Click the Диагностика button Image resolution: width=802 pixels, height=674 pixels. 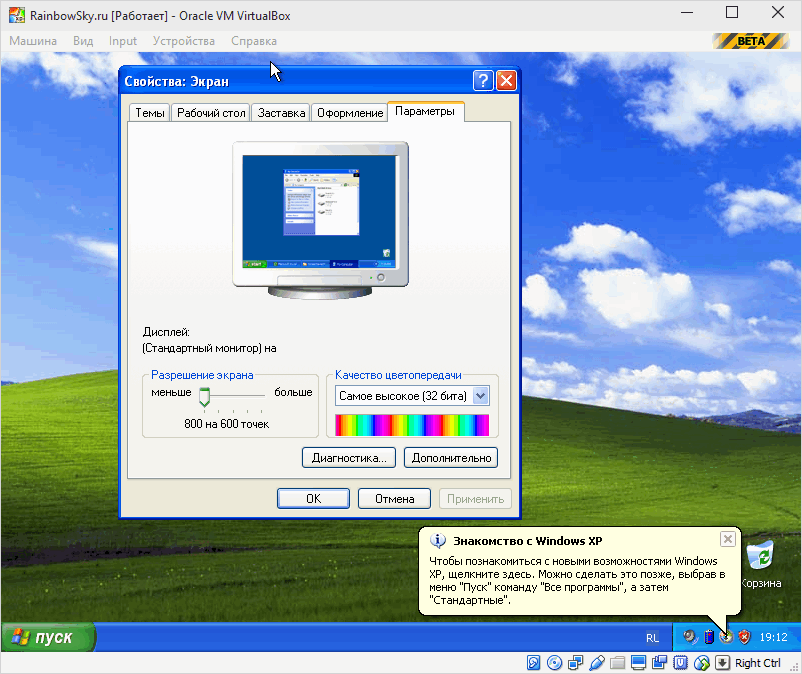point(348,458)
